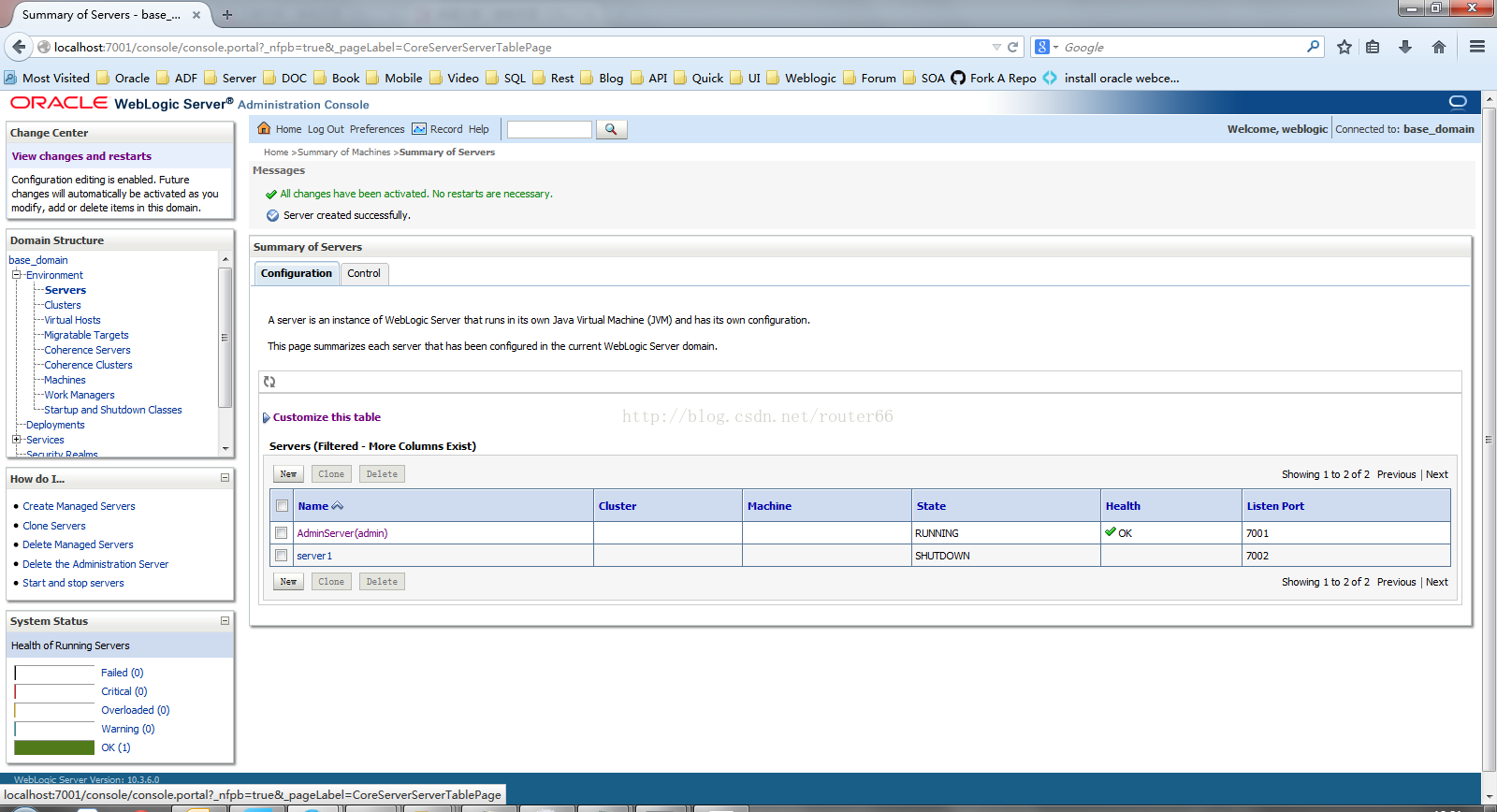Open the downloads arrow icon

1405,47
